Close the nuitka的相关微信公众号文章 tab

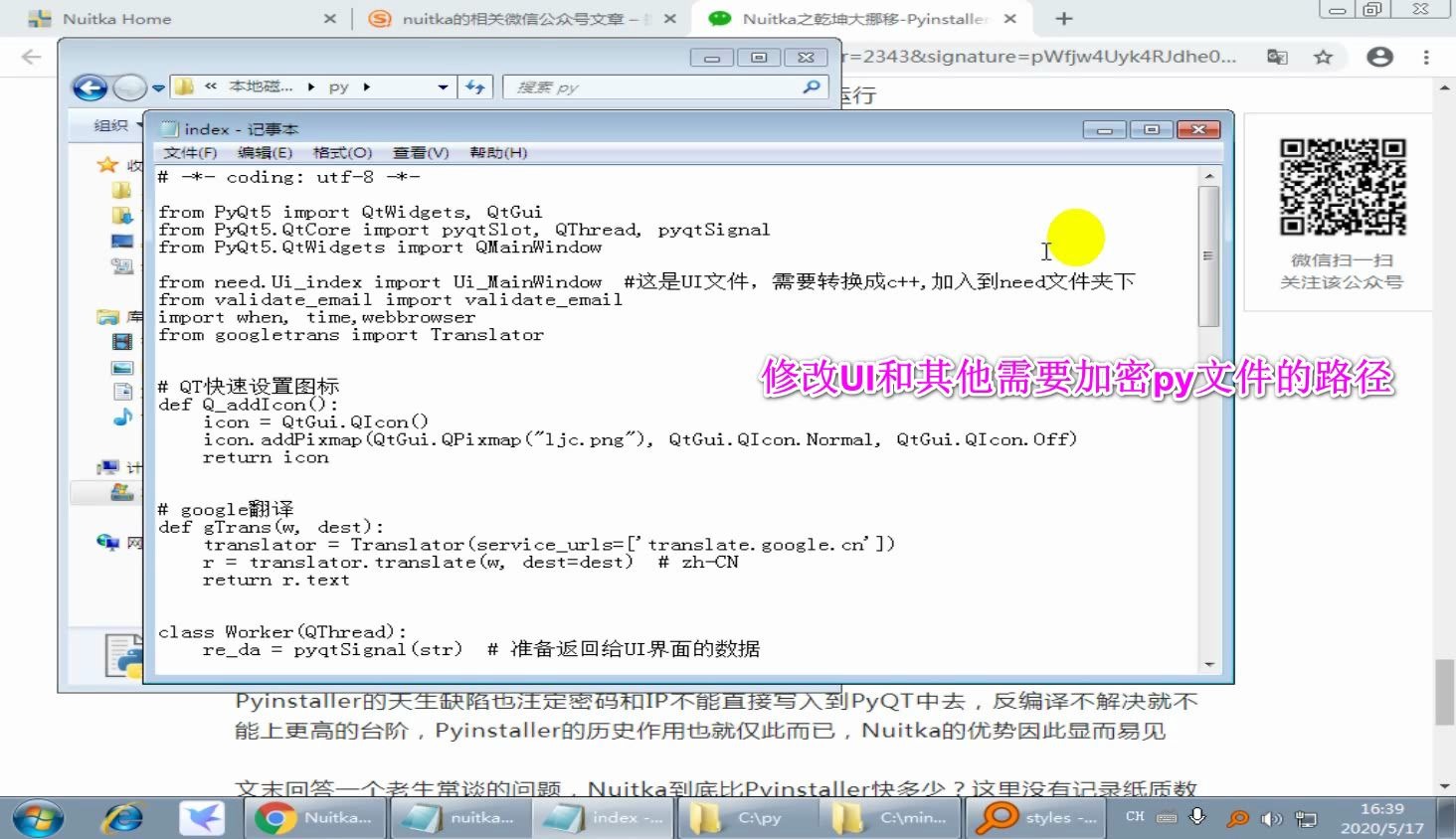[670, 19]
